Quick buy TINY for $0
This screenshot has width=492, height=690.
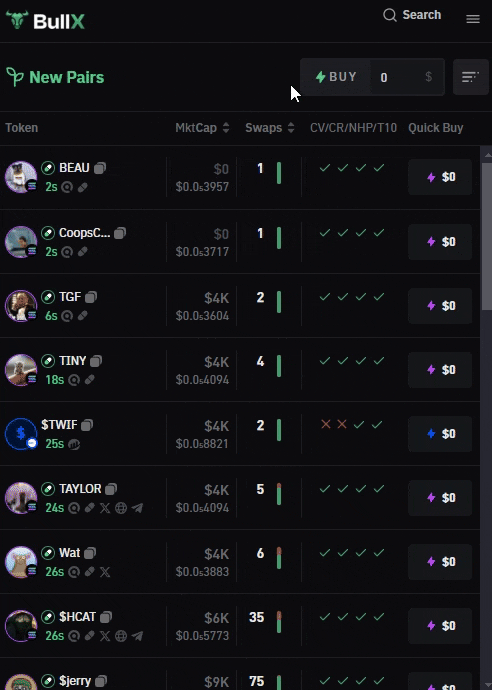coord(440,370)
